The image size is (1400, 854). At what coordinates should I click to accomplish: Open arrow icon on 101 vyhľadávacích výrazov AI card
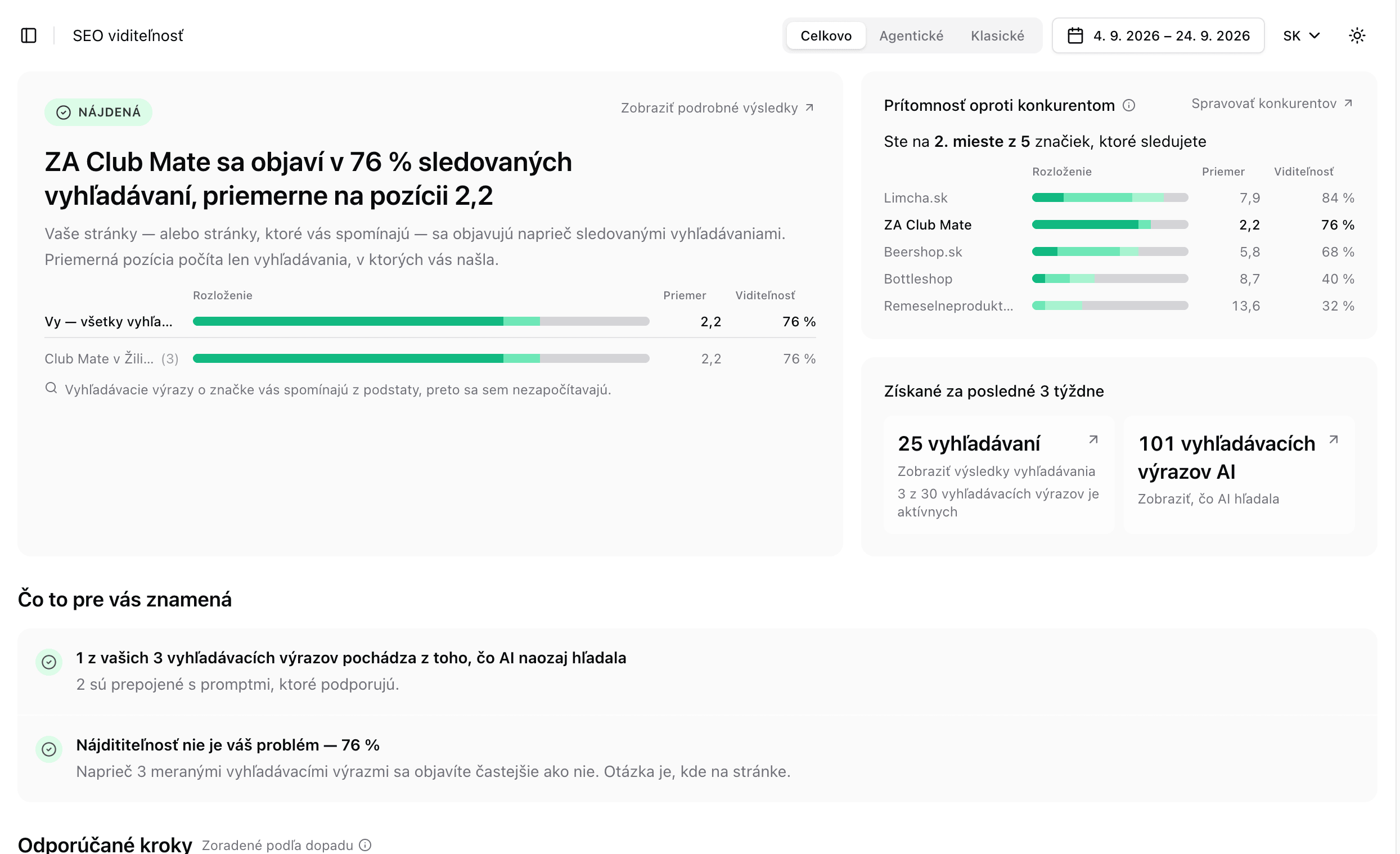(1334, 439)
